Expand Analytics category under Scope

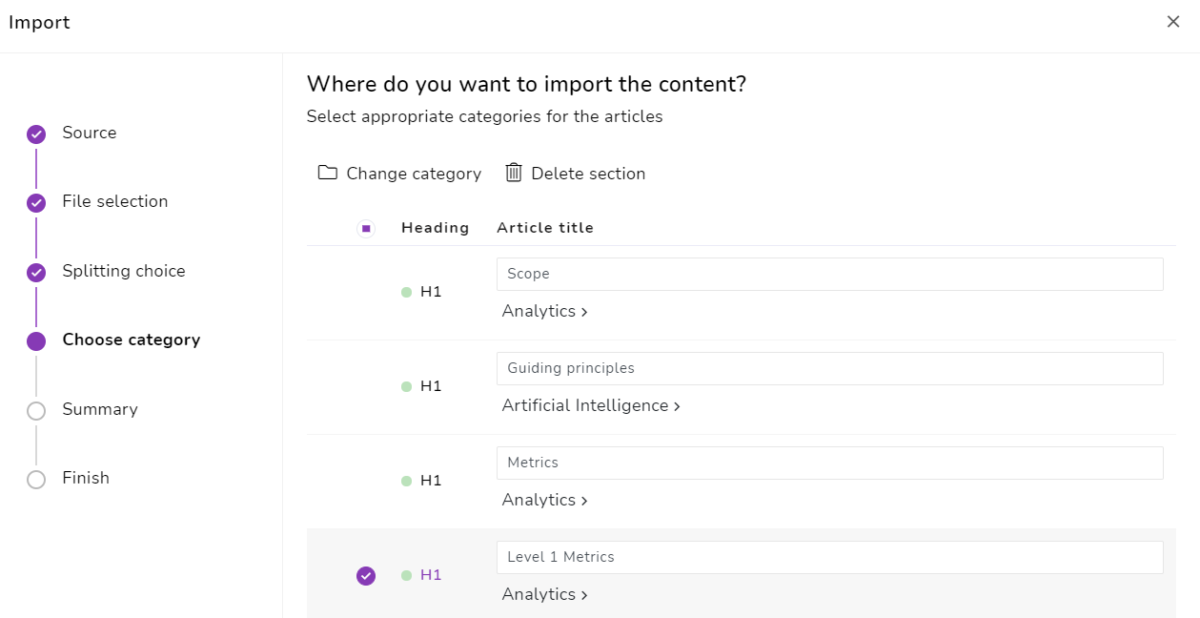pyautogui.click(x=544, y=311)
